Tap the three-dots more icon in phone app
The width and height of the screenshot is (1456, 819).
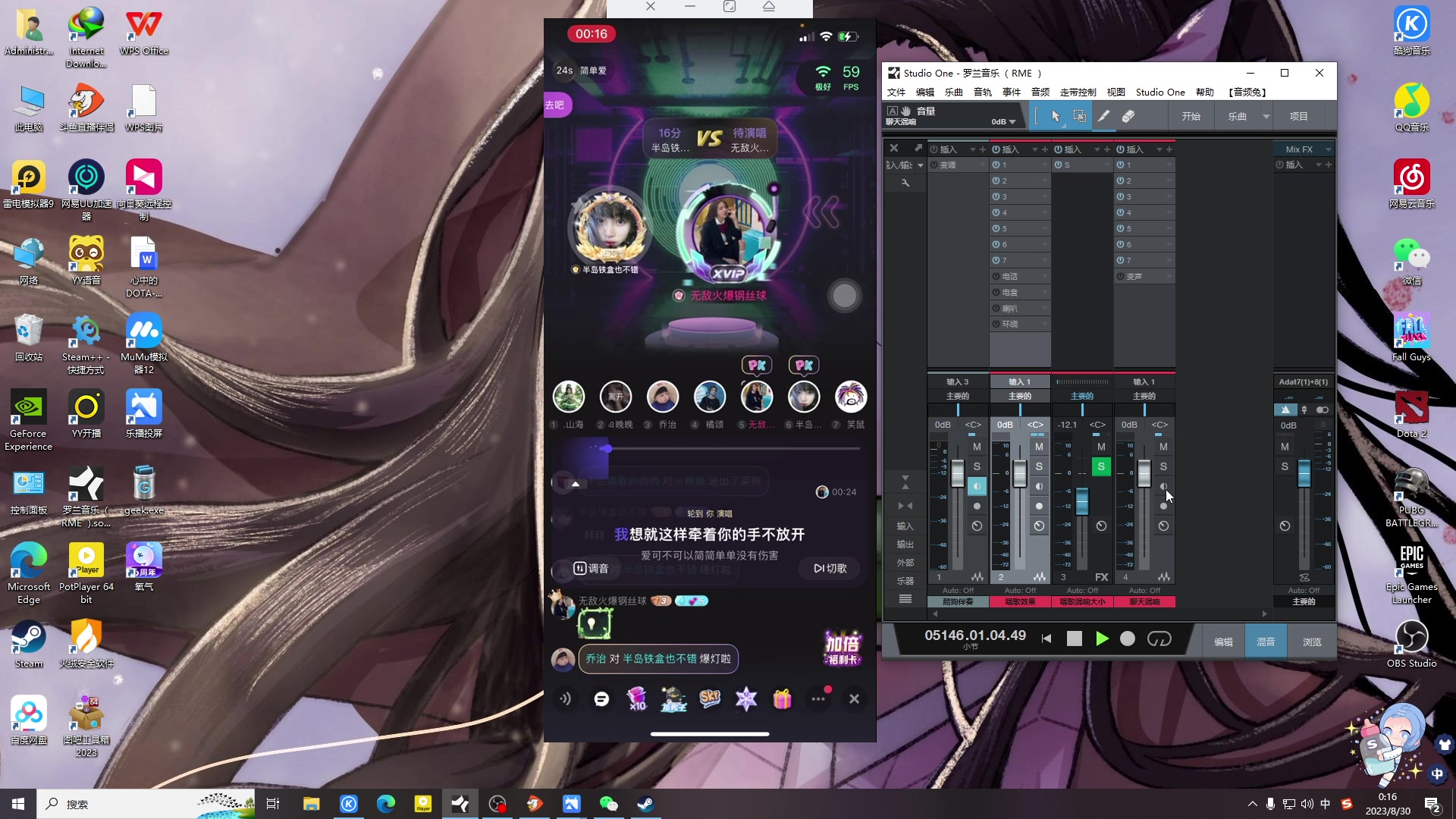[818, 698]
